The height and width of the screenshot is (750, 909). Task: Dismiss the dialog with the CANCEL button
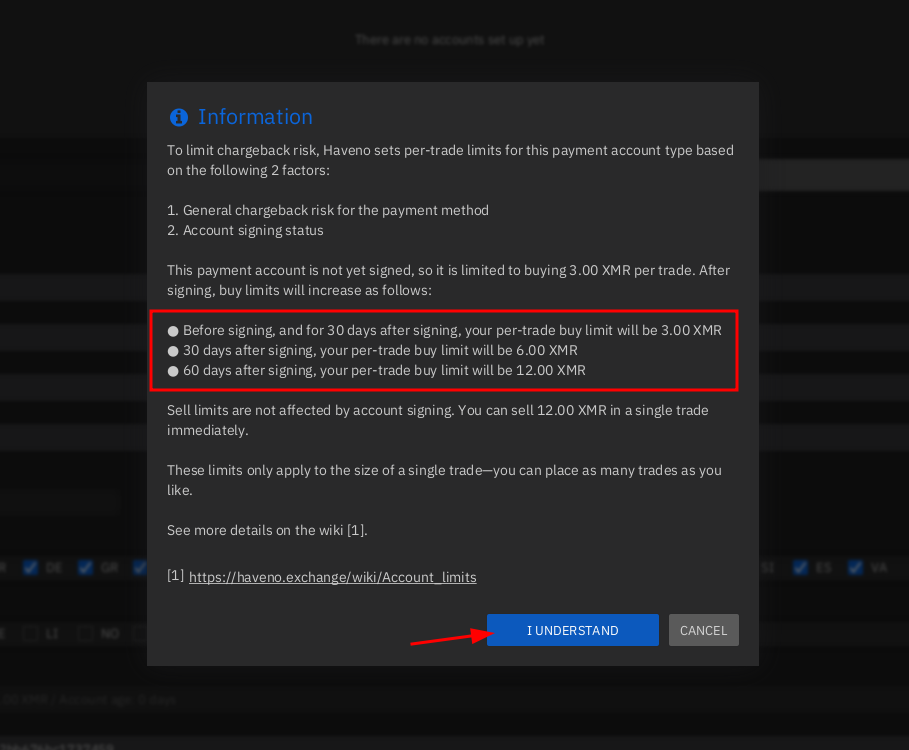click(703, 630)
